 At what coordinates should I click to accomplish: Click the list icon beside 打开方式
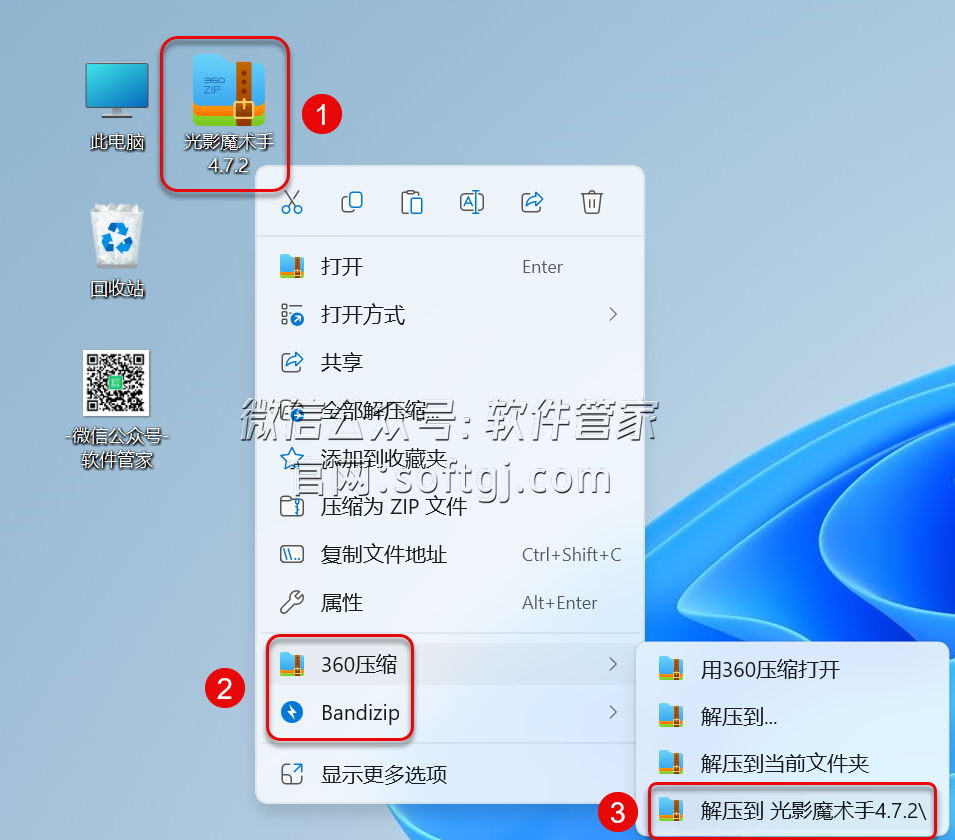coord(292,315)
